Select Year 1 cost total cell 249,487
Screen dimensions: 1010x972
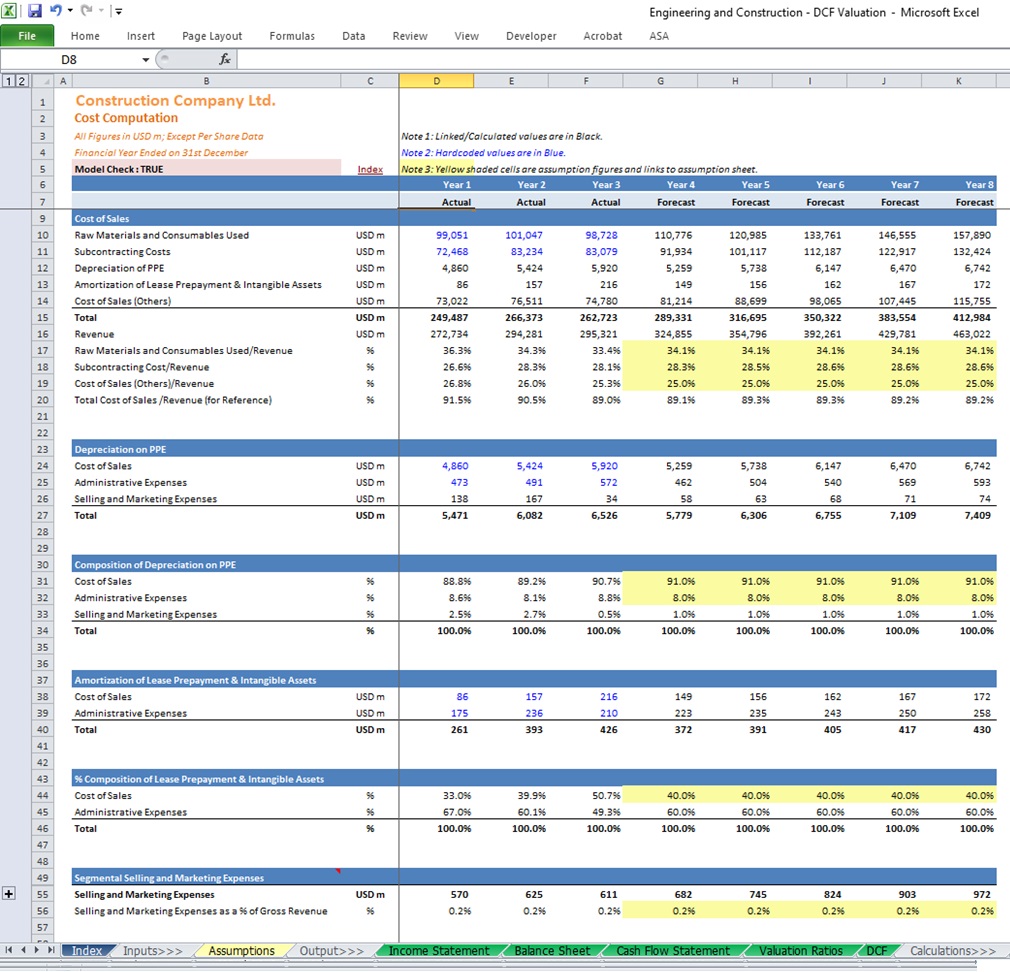tap(437, 318)
